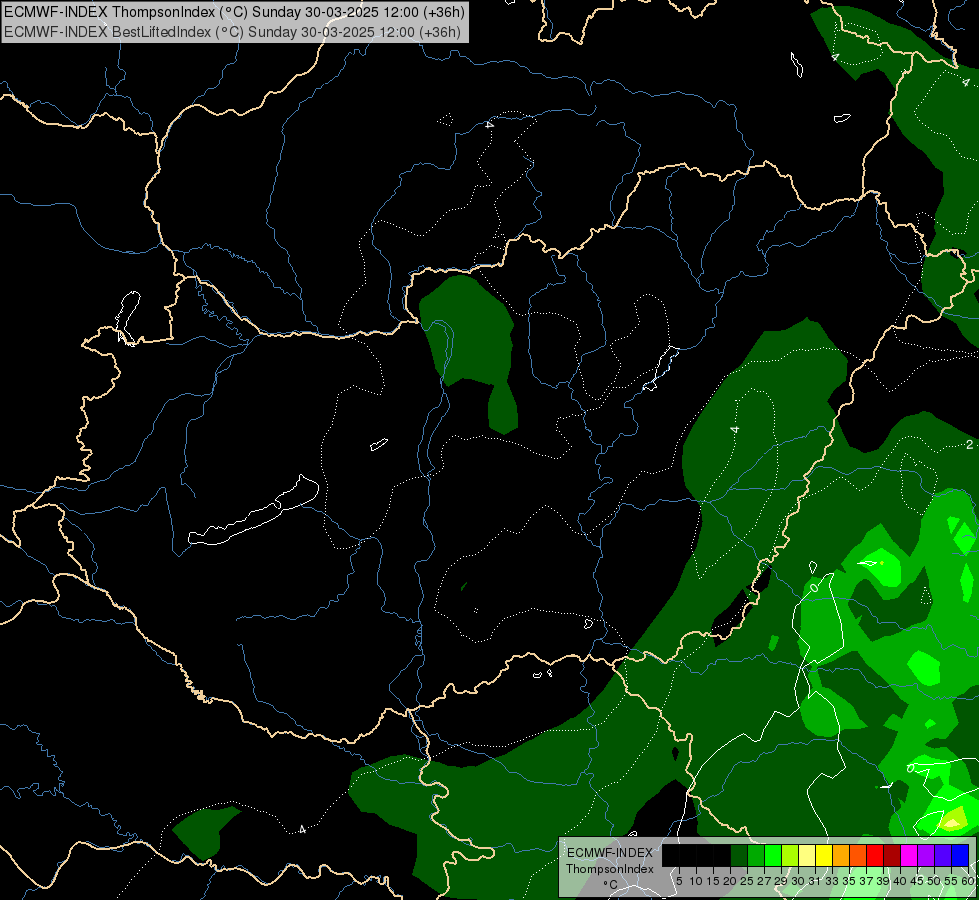Click the BestLiftedIndex title line at top
Viewport: 979px width, 900px height.
click(232, 31)
